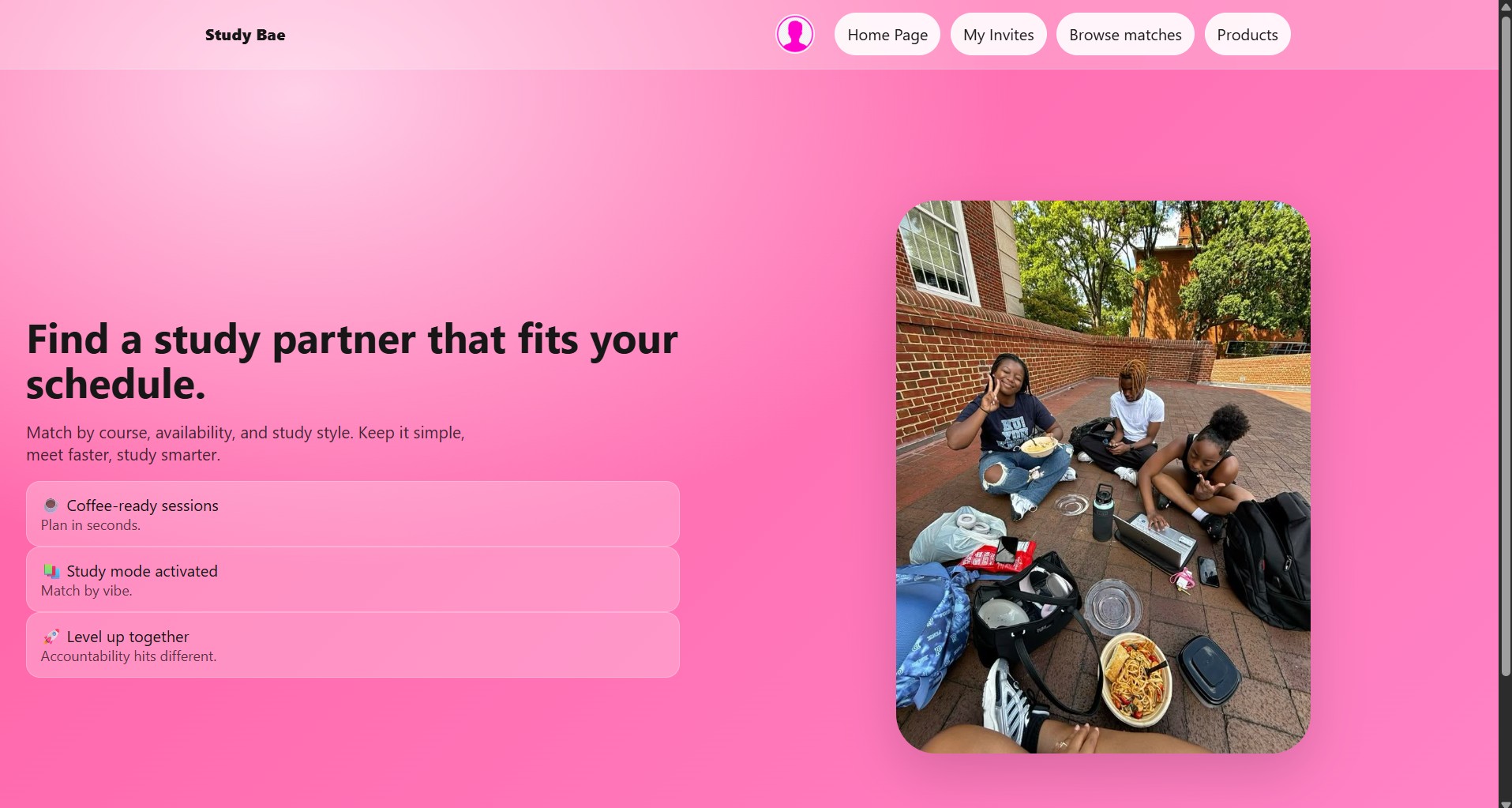
Task: Click the books emoji icon
Action: [51, 571]
